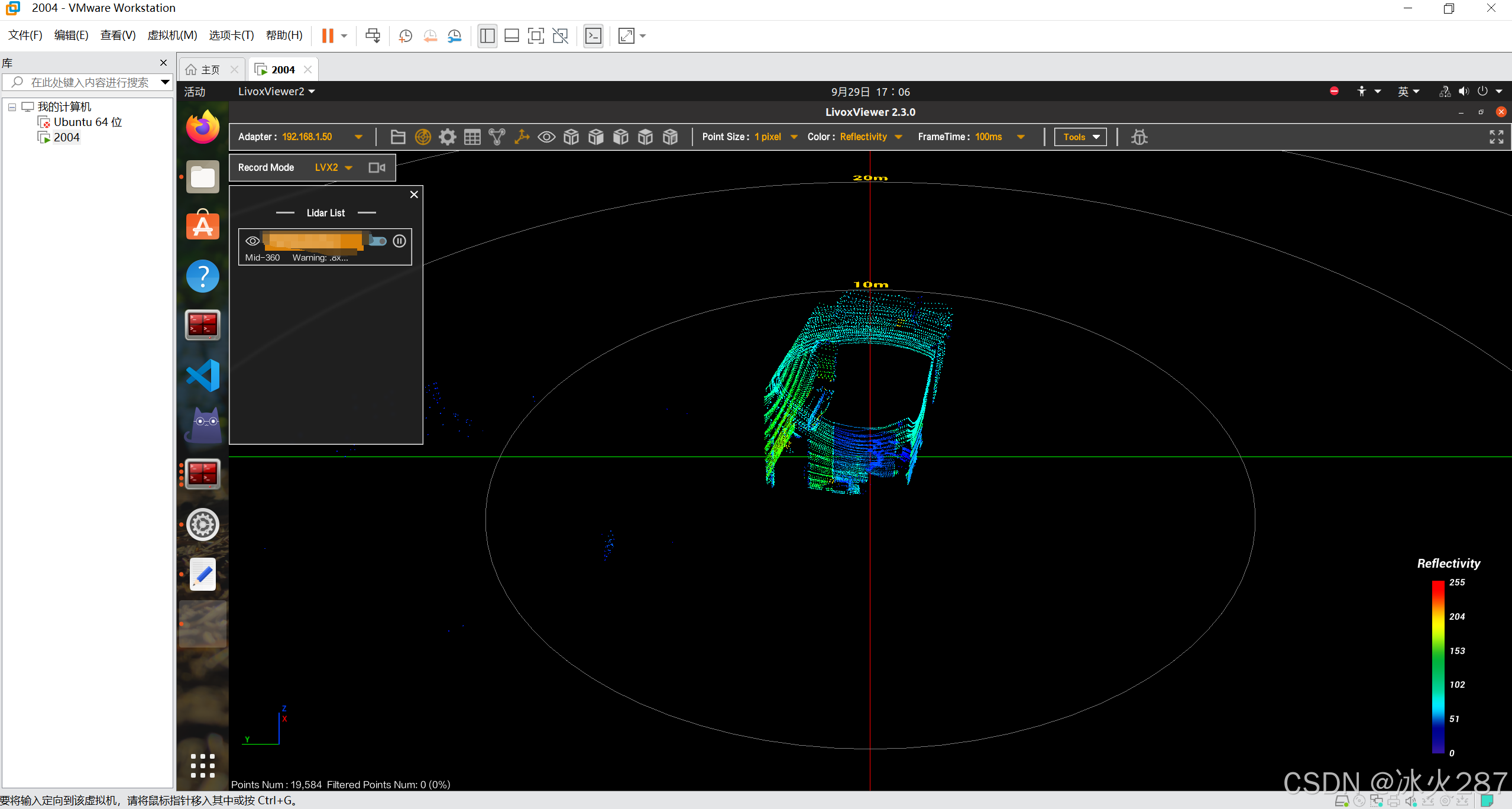Expand the VM power options arrow
The height and width of the screenshot is (809, 1512).
point(344,36)
